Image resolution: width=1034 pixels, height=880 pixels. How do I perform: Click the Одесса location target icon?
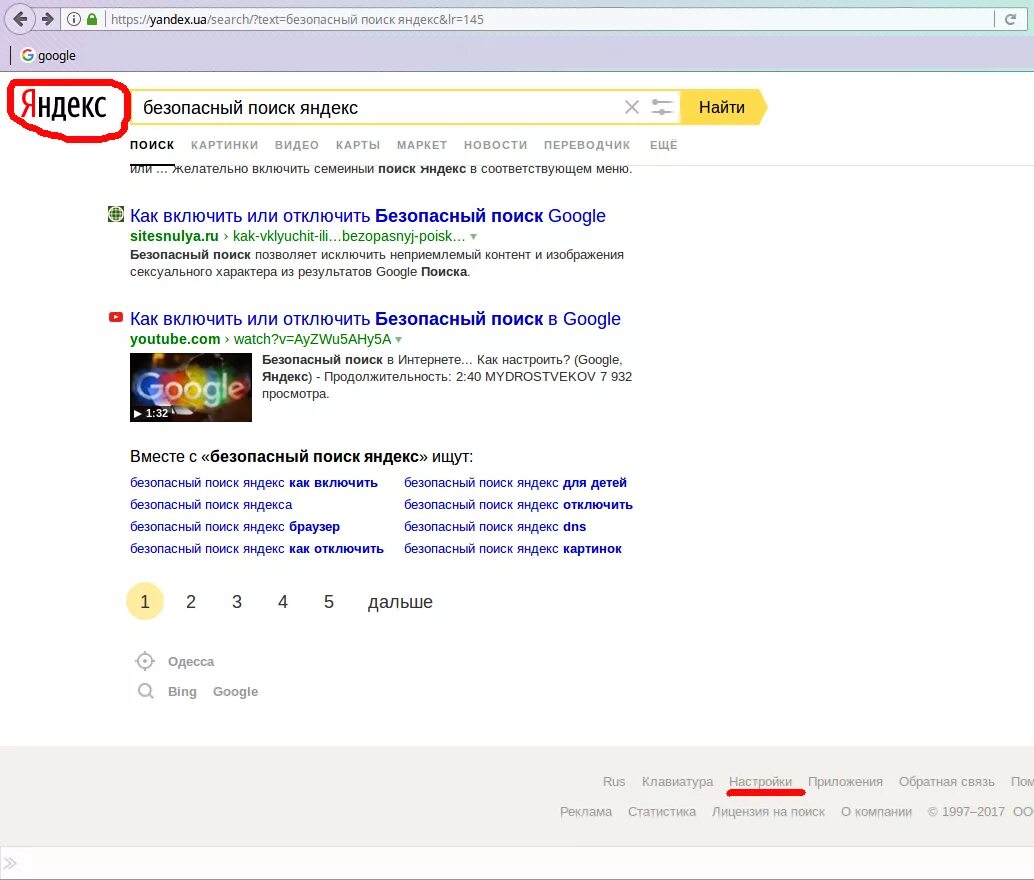click(145, 660)
